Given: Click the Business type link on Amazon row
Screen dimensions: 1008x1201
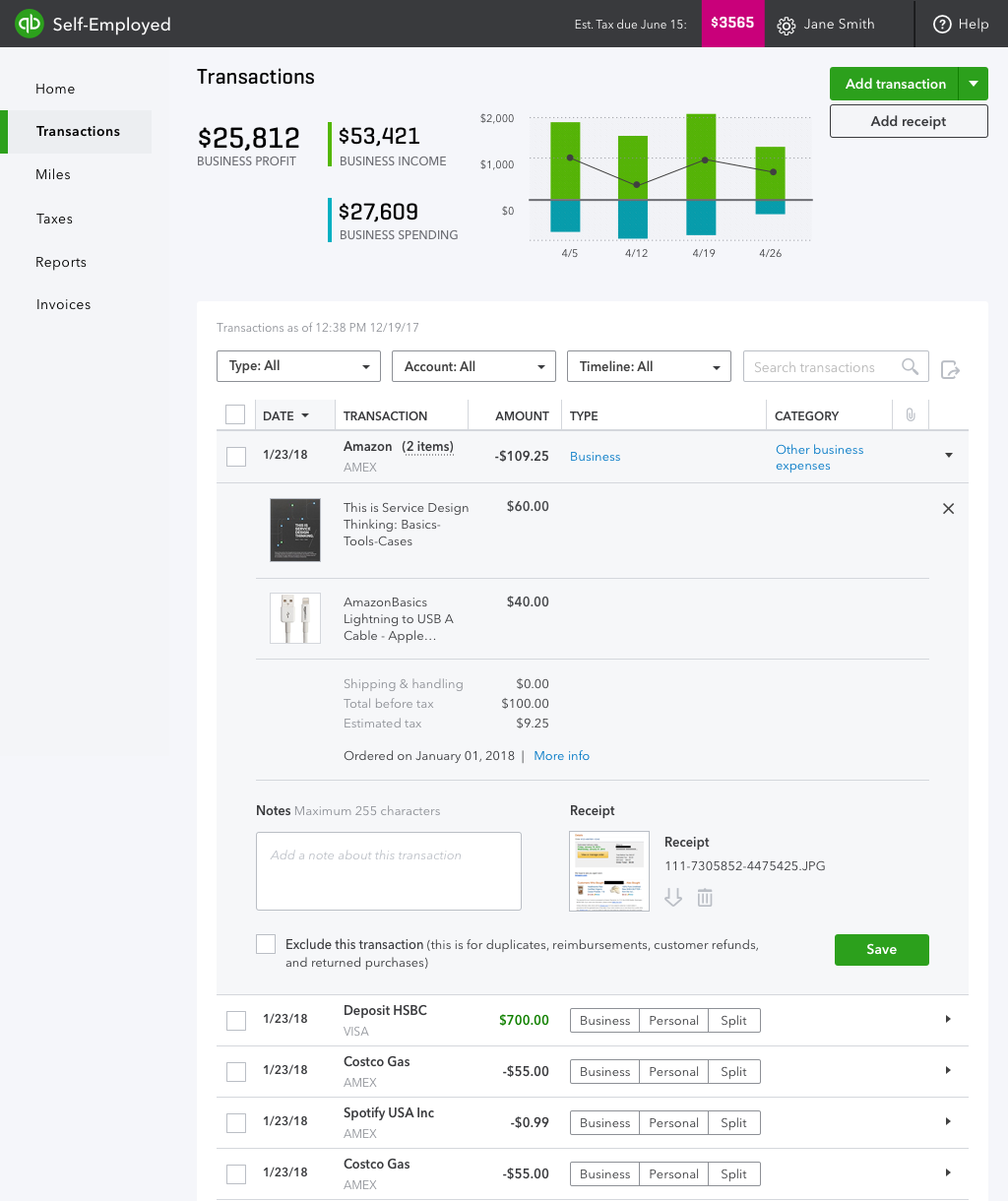Looking at the screenshot, I should pyautogui.click(x=595, y=457).
